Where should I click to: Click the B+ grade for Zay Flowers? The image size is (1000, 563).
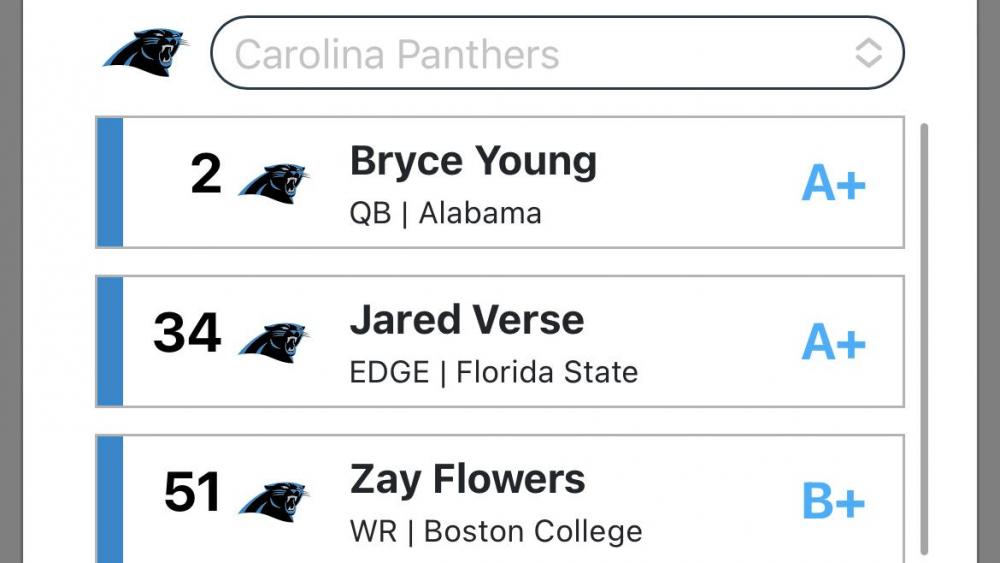click(833, 502)
